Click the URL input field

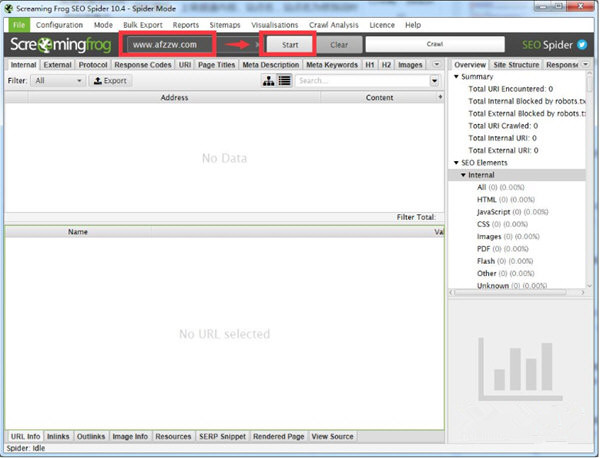(168, 44)
